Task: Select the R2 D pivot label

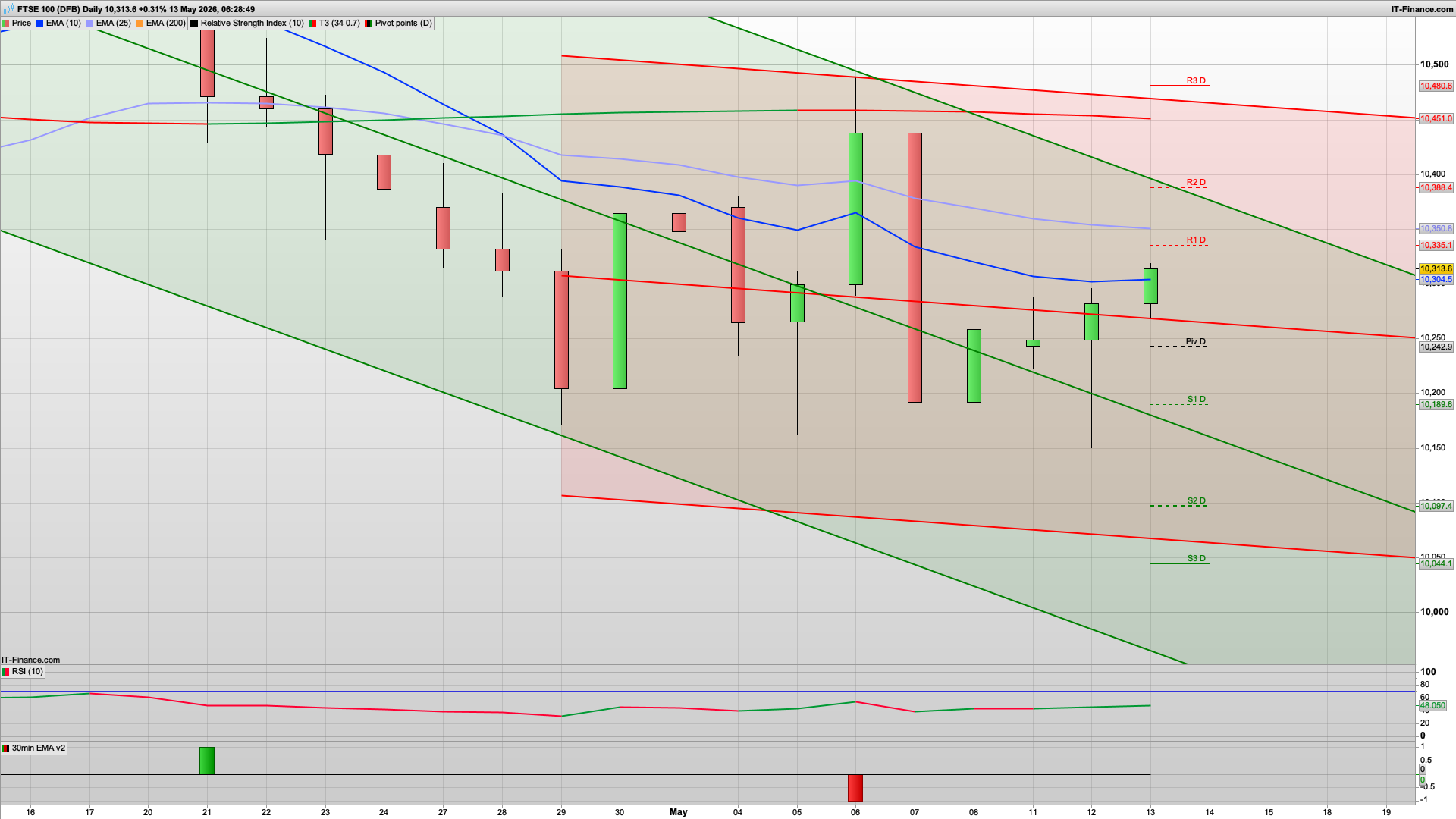Action: 1196,182
